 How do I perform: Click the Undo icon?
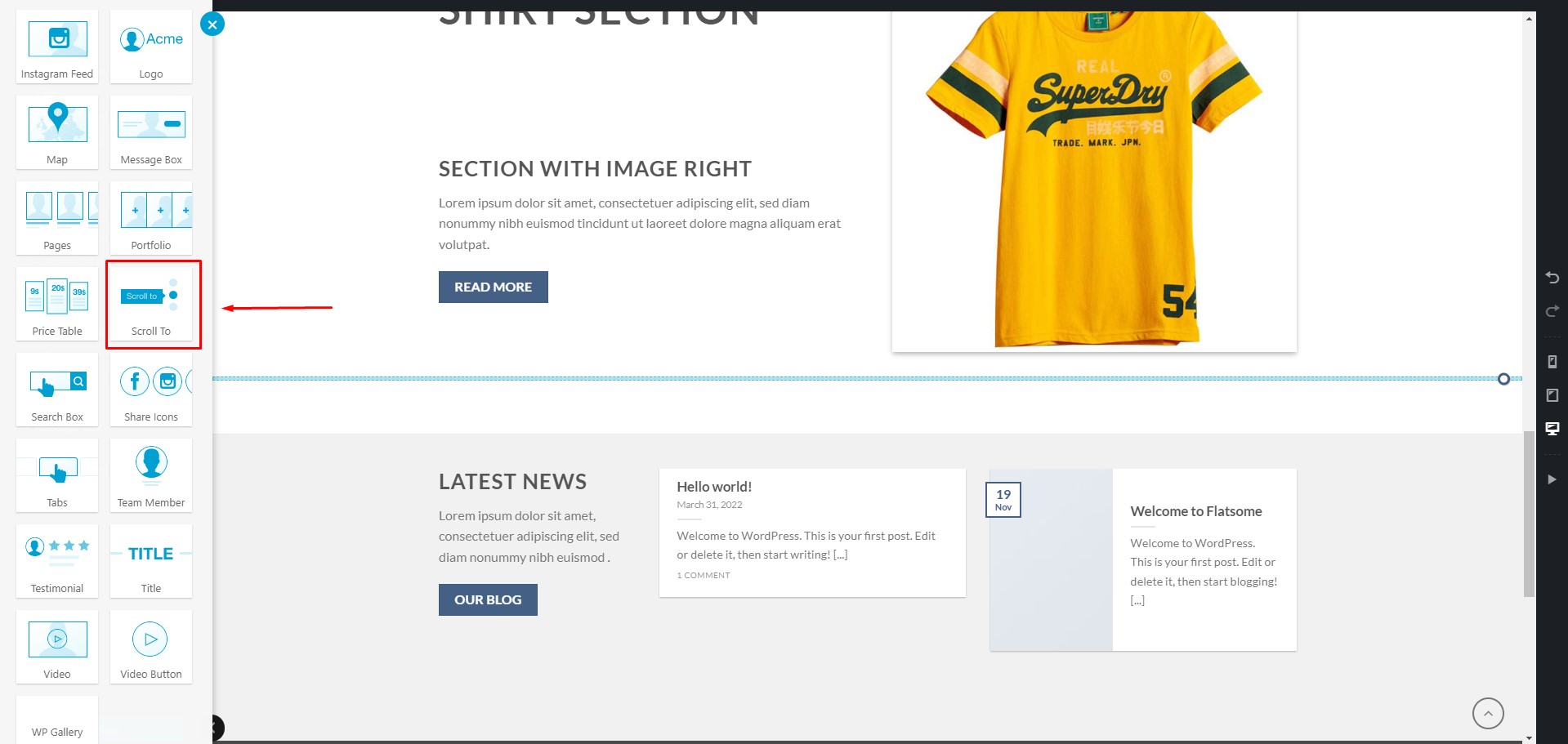pyautogui.click(x=1552, y=278)
